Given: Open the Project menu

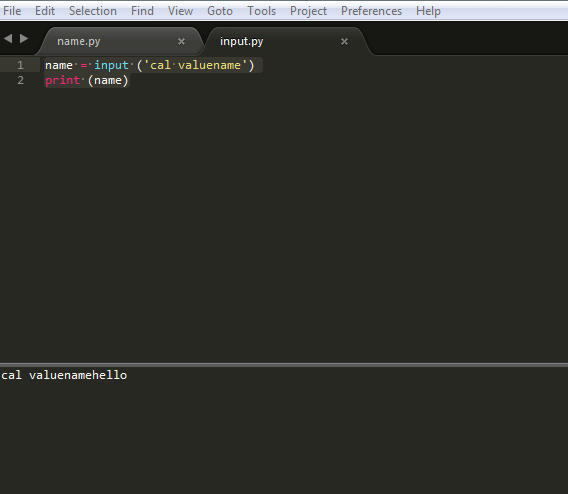Looking at the screenshot, I should [308, 11].
